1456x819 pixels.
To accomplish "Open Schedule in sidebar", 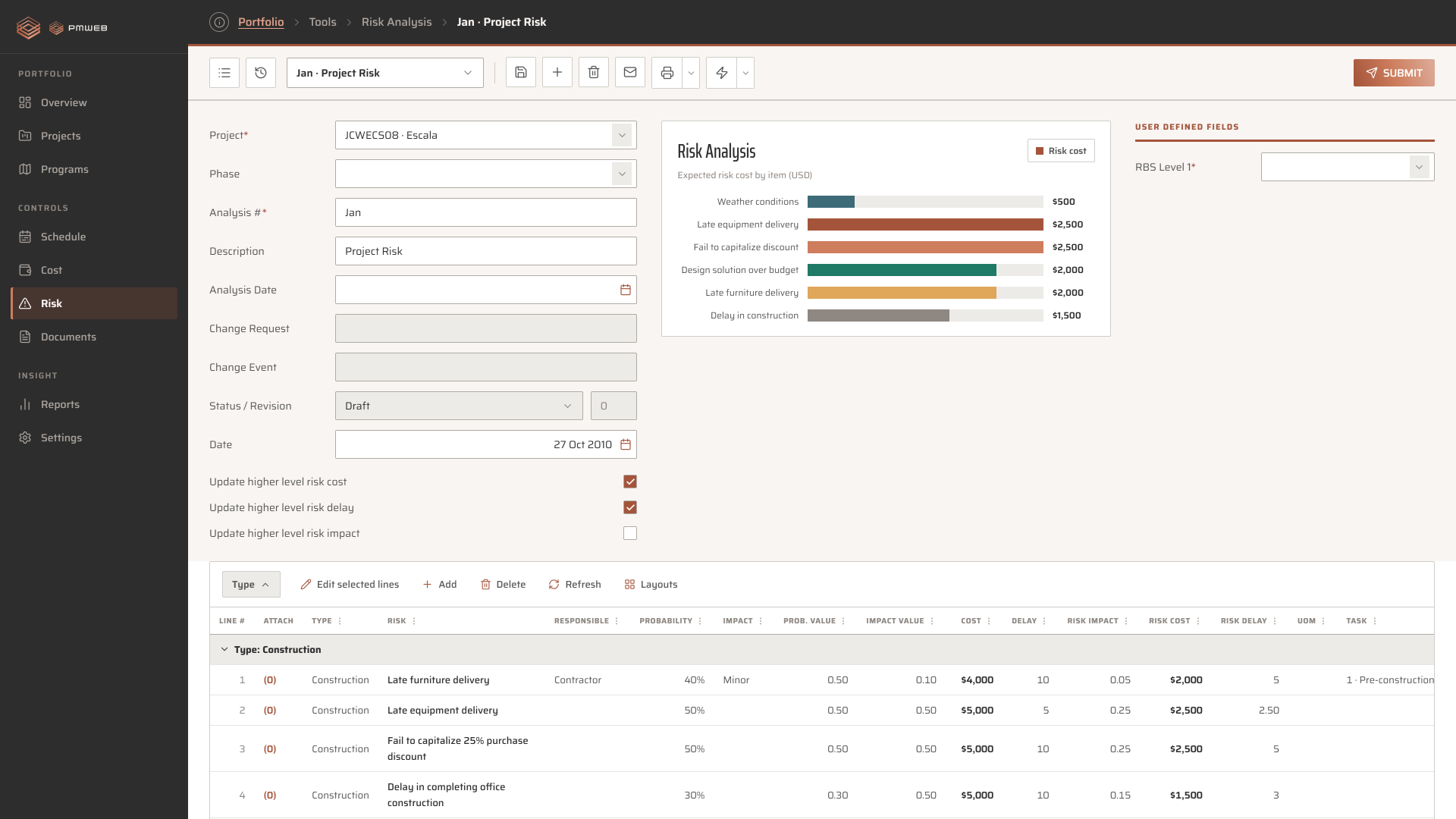I will click(x=94, y=237).
